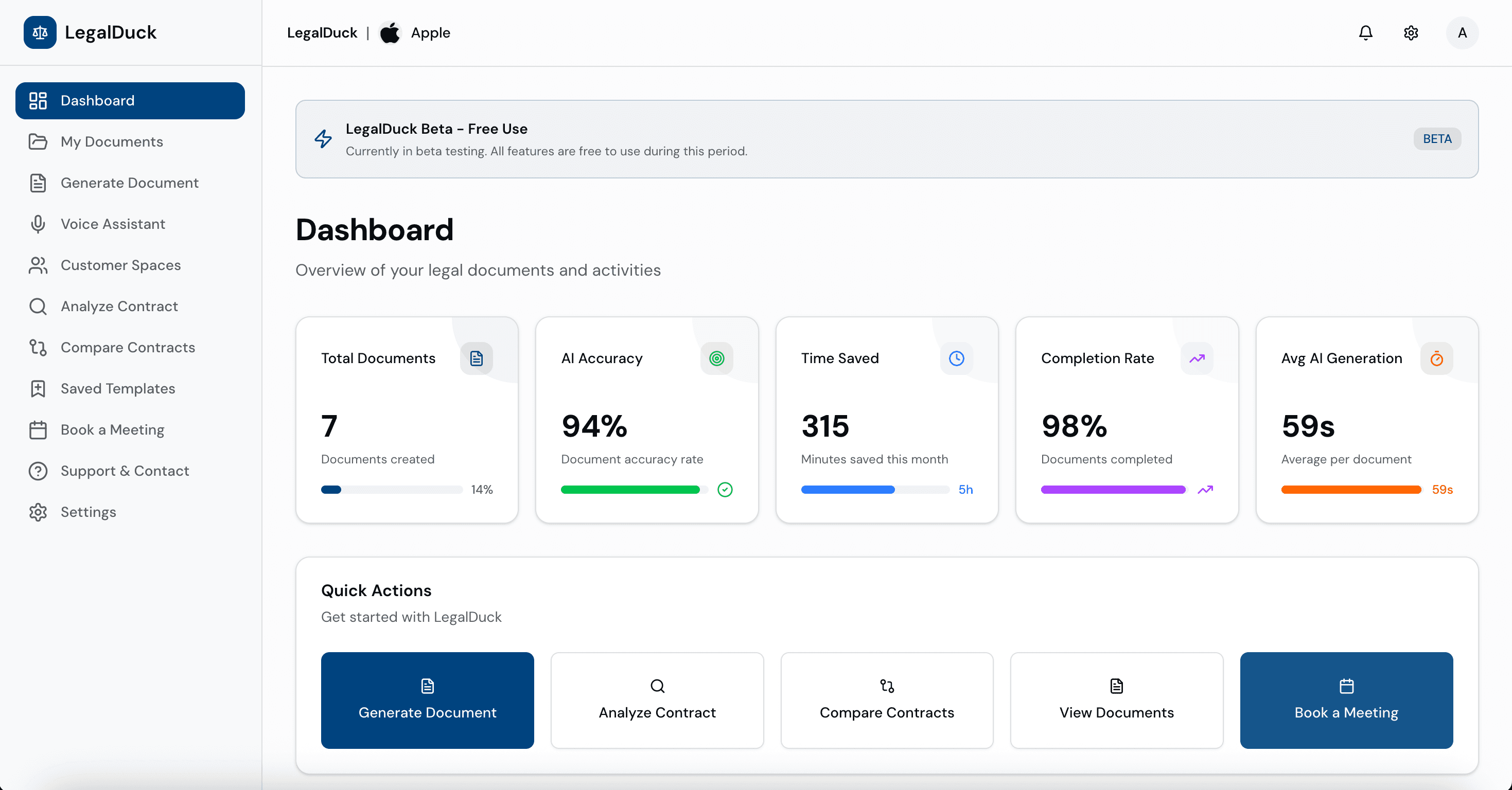1512x790 pixels.
Task: Click the Avg AI Generation timer icon
Action: (1436, 358)
